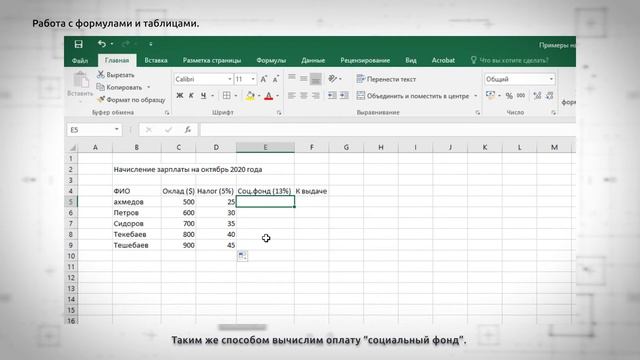The height and width of the screenshot is (360, 640).
Task: Open the Файл tab
Action: [x=80, y=60]
